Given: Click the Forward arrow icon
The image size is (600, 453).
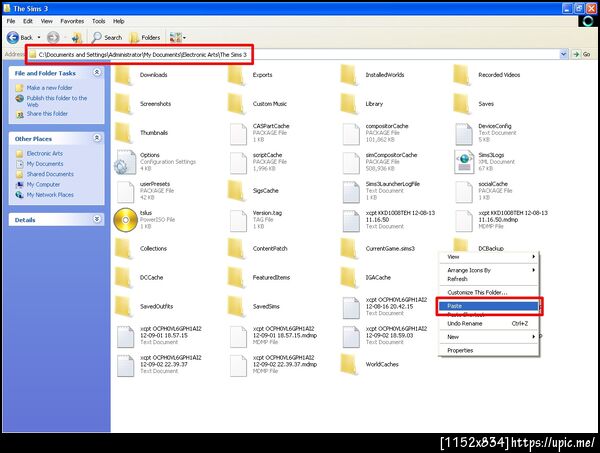Looking at the screenshot, I should (53, 37).
